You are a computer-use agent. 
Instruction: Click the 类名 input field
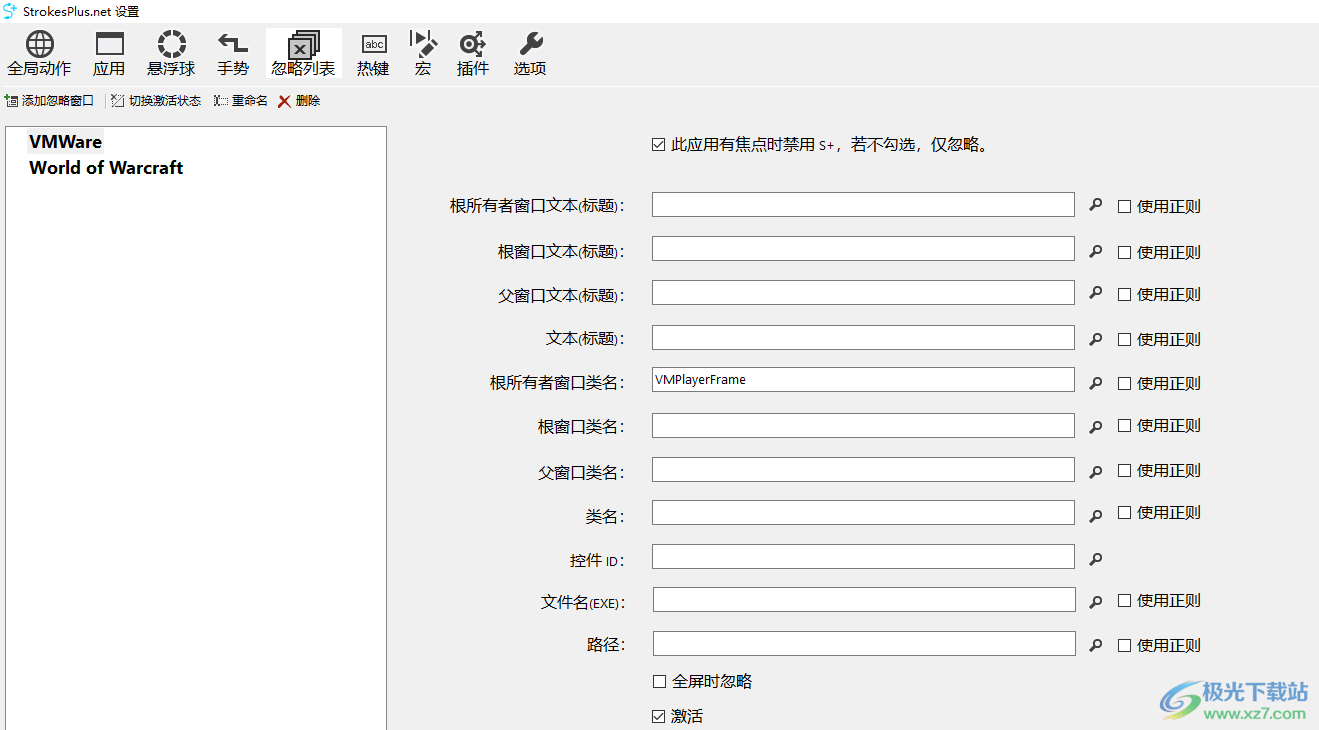[x=863, y=512]
